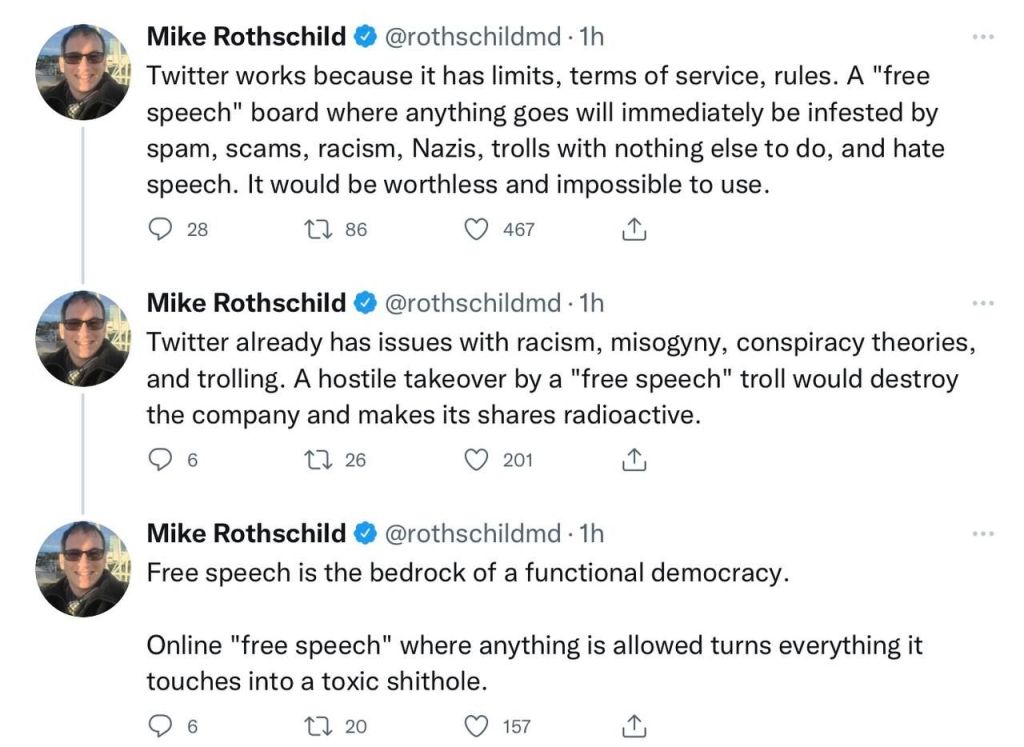
Task: Share the functional democracy tweet
Action: pos(634,726)
